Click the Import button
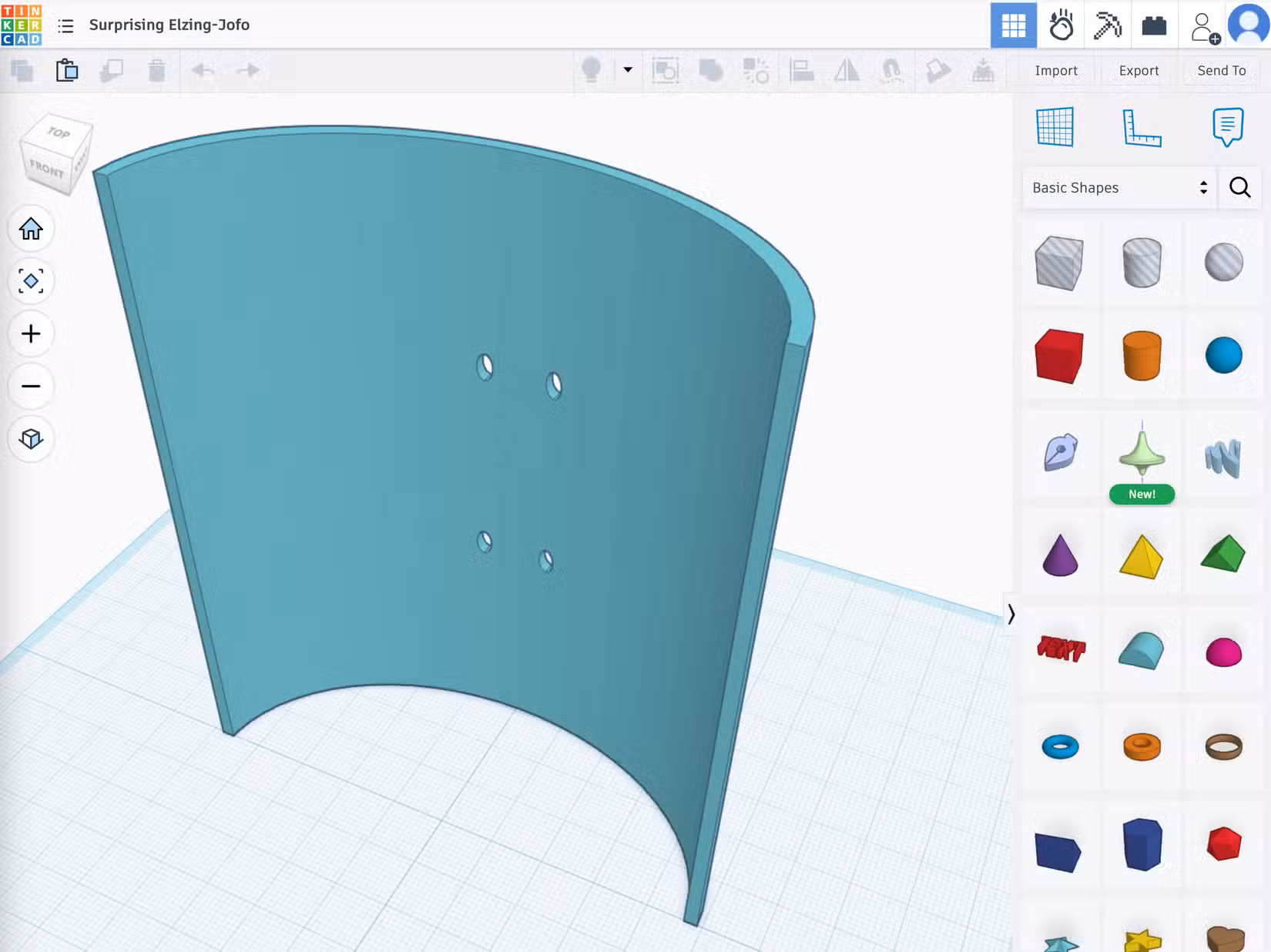This screenshot has height=952, width=1271. 1055,70
